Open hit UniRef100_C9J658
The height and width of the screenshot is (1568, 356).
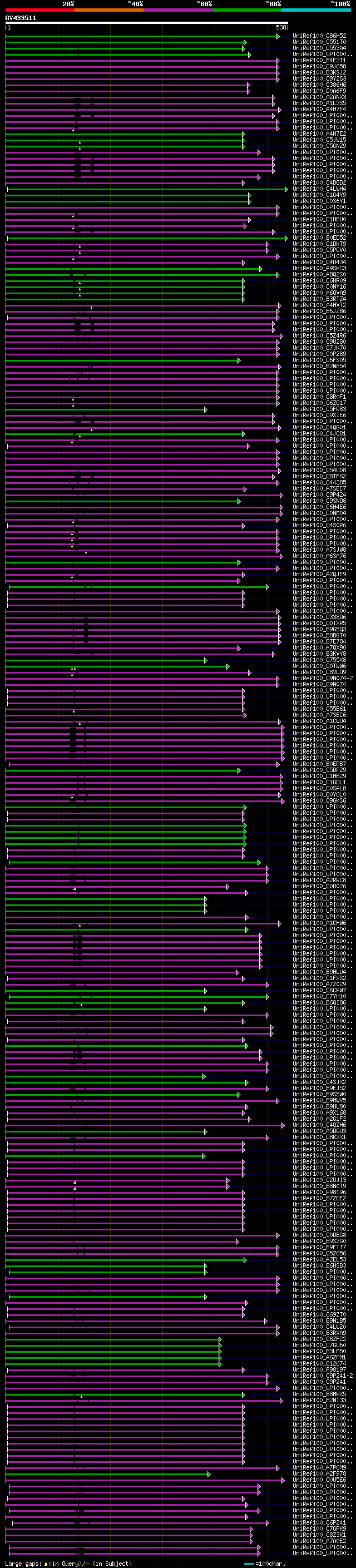tap(319, 66)
